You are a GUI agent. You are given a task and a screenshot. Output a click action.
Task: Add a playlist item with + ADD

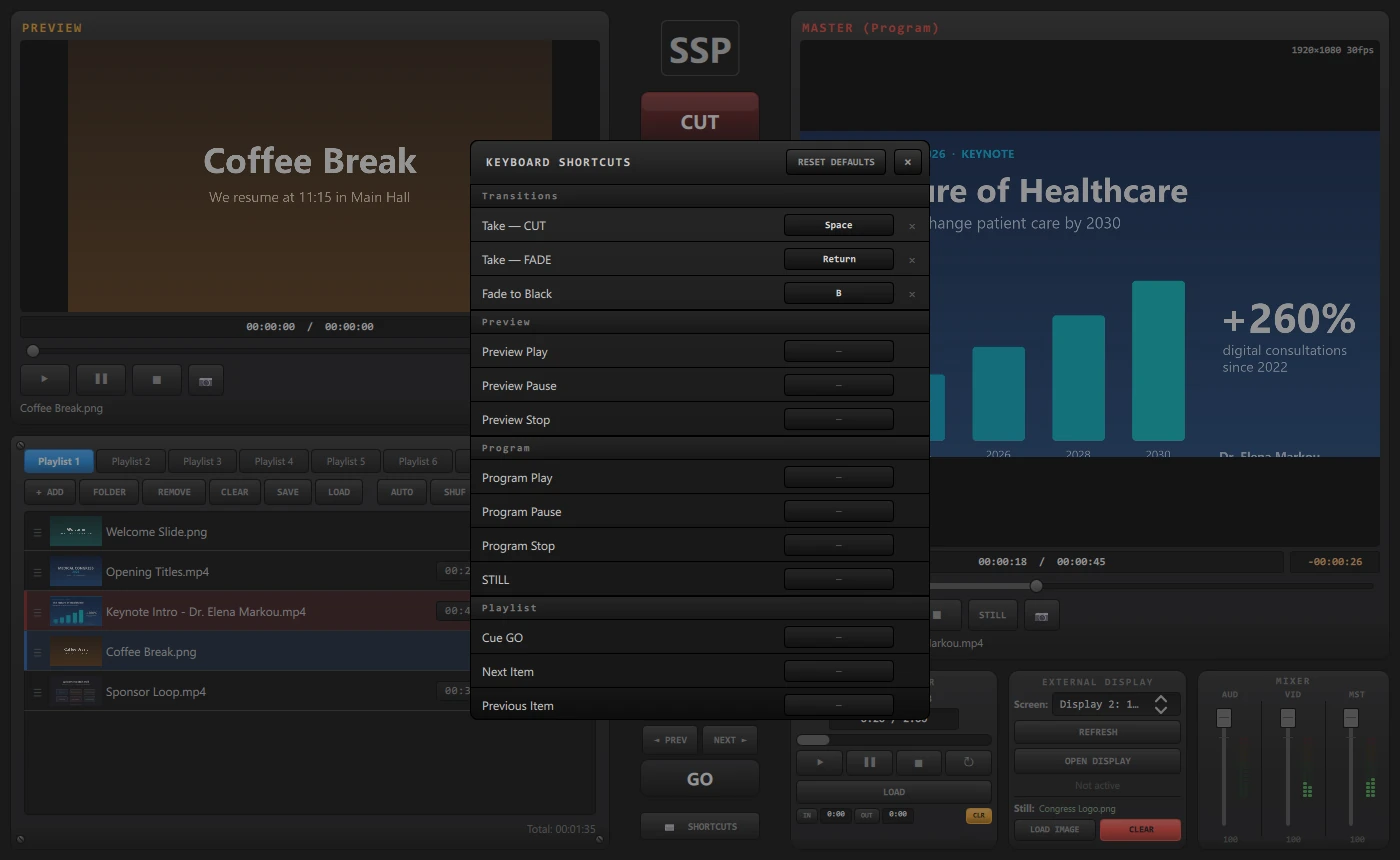coord(50,492)
